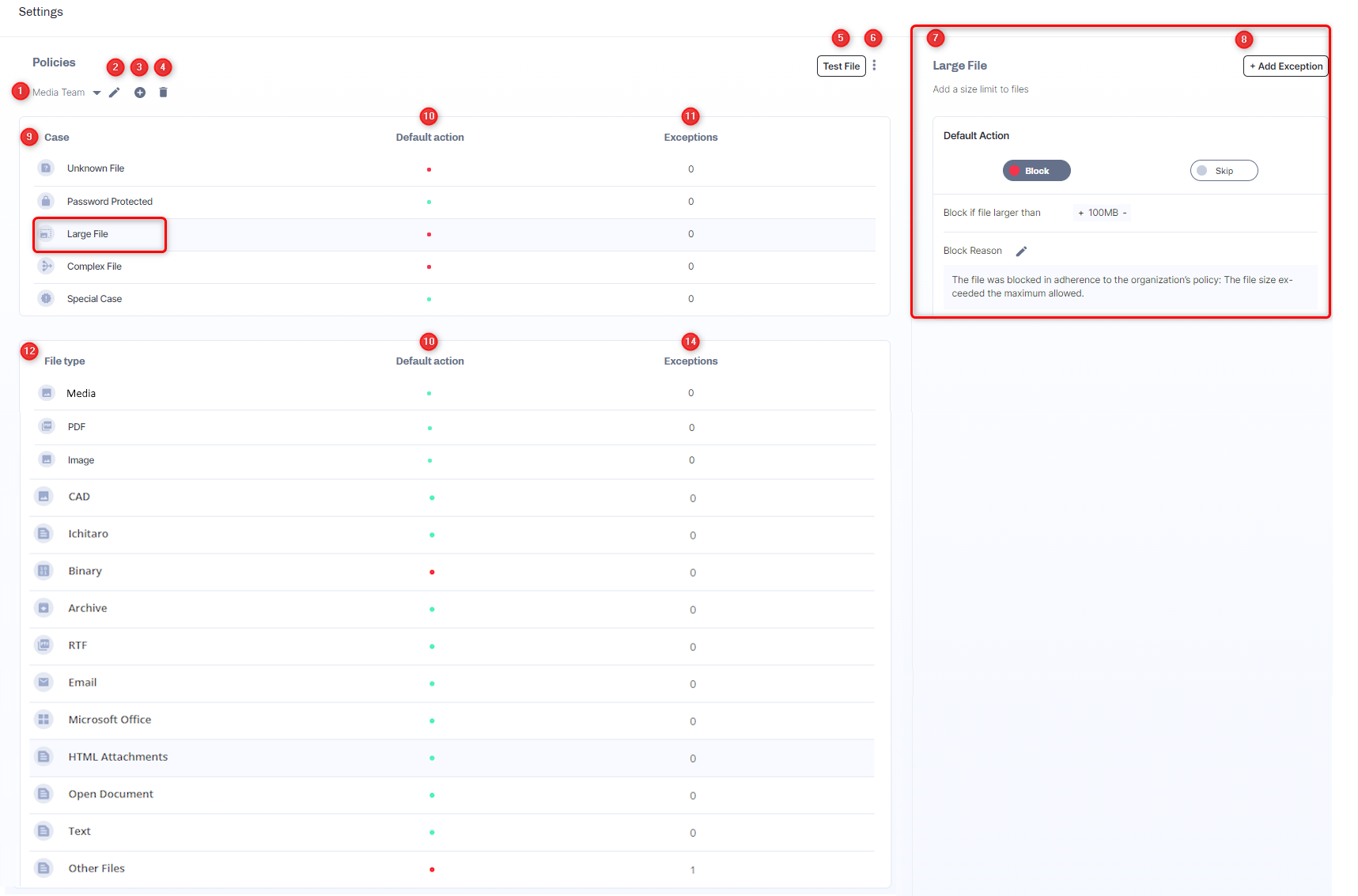Viewport: 1358px width, 896px height.
Task: Click the red status dot for Binary
Action: [x=432, y=572]
